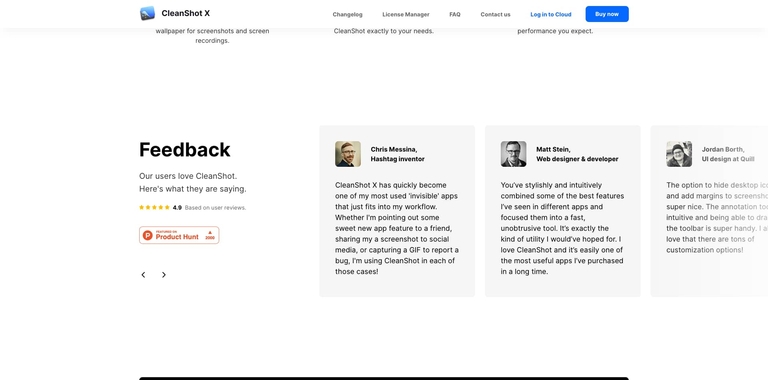Advance testimonials with right chevron

pyautogui.click(x=164, y=275)
